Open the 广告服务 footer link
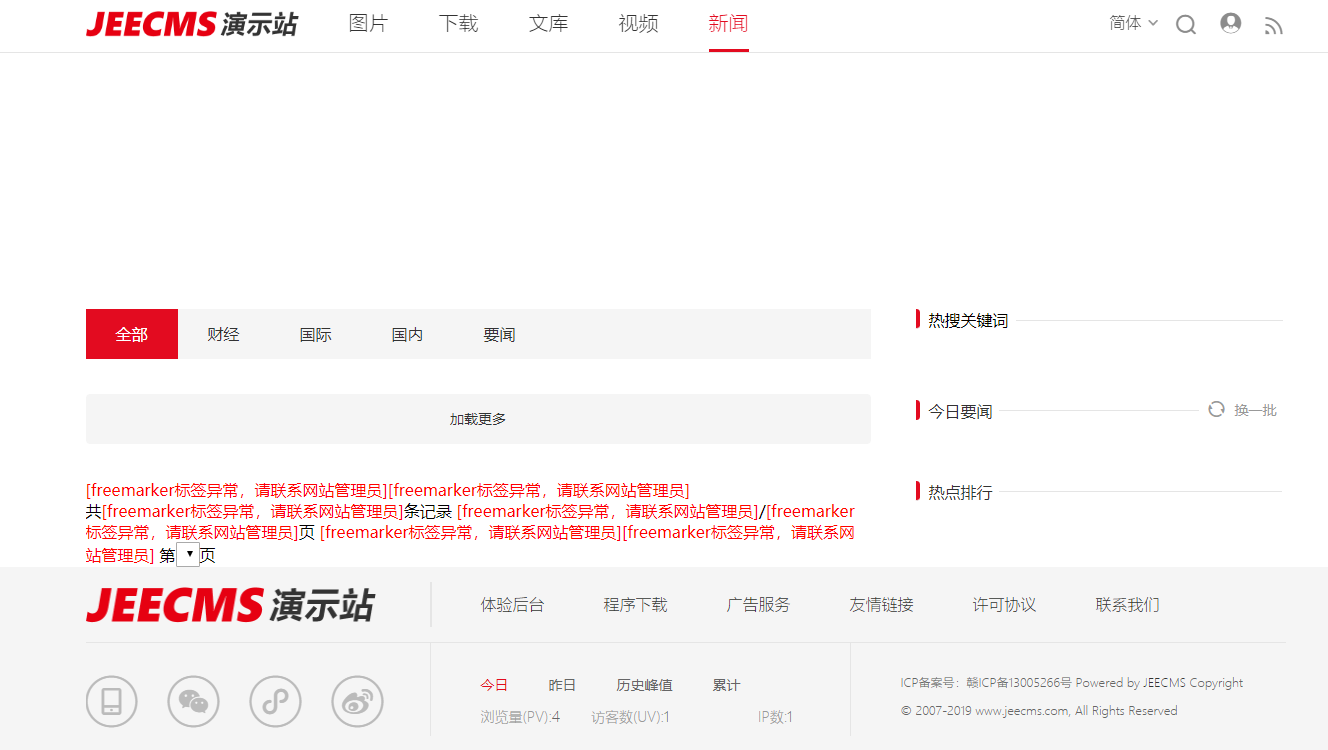This screenshot has height=750, width=1328. tap(759, 605)
